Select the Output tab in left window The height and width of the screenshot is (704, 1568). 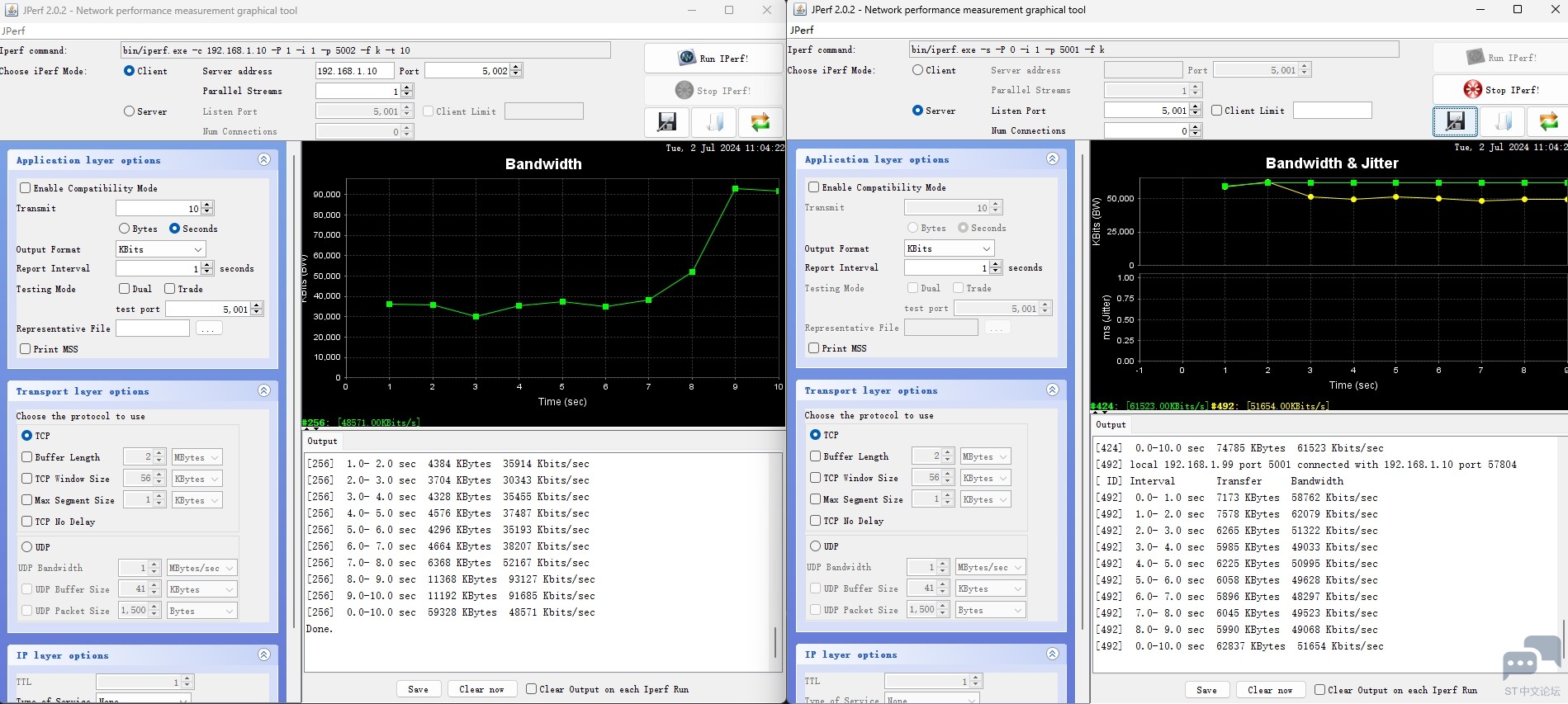coord(322,441)
